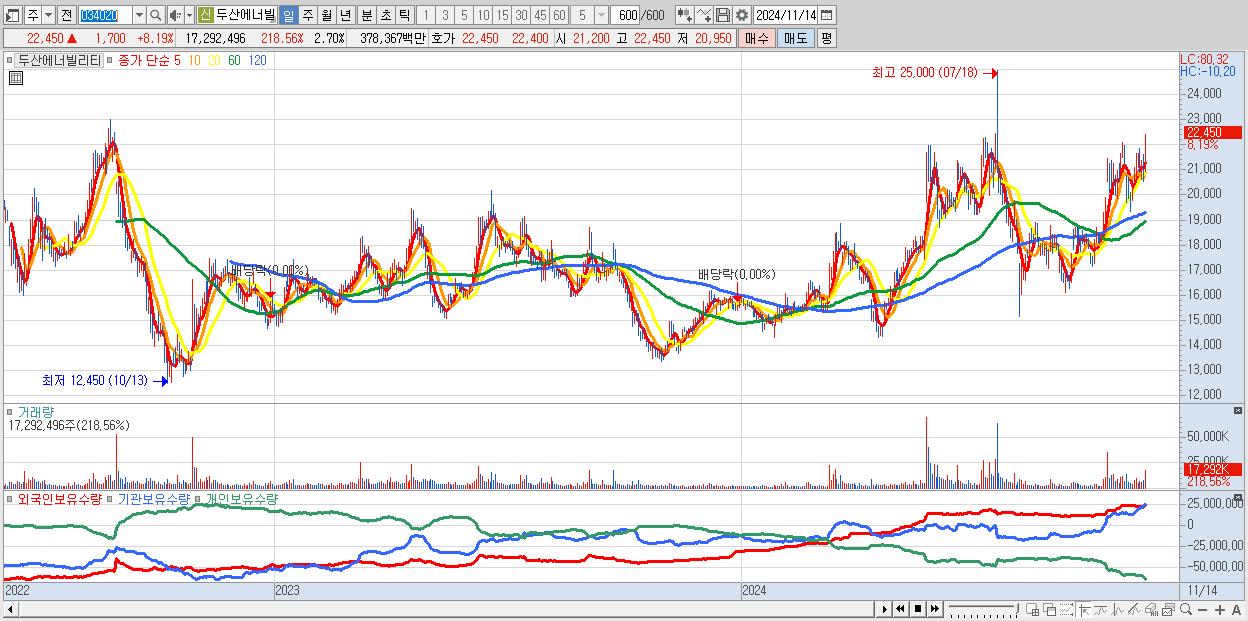Screen dimensions: 1248x621
Task: Open the calendar date picker icon
Action: click(827, 16)
